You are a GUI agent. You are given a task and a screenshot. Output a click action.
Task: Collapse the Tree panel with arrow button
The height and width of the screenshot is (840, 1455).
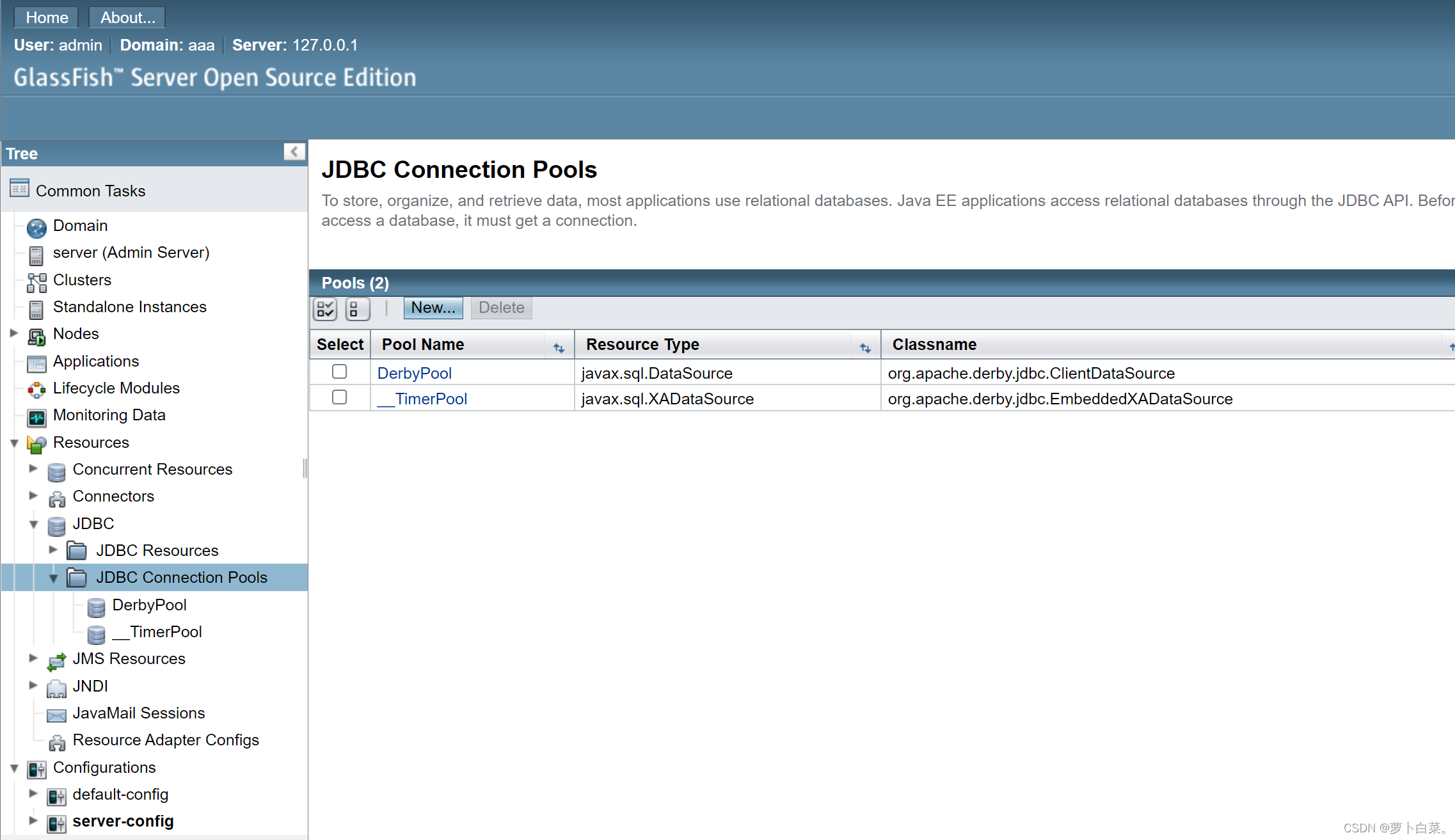tap(294, 152)
